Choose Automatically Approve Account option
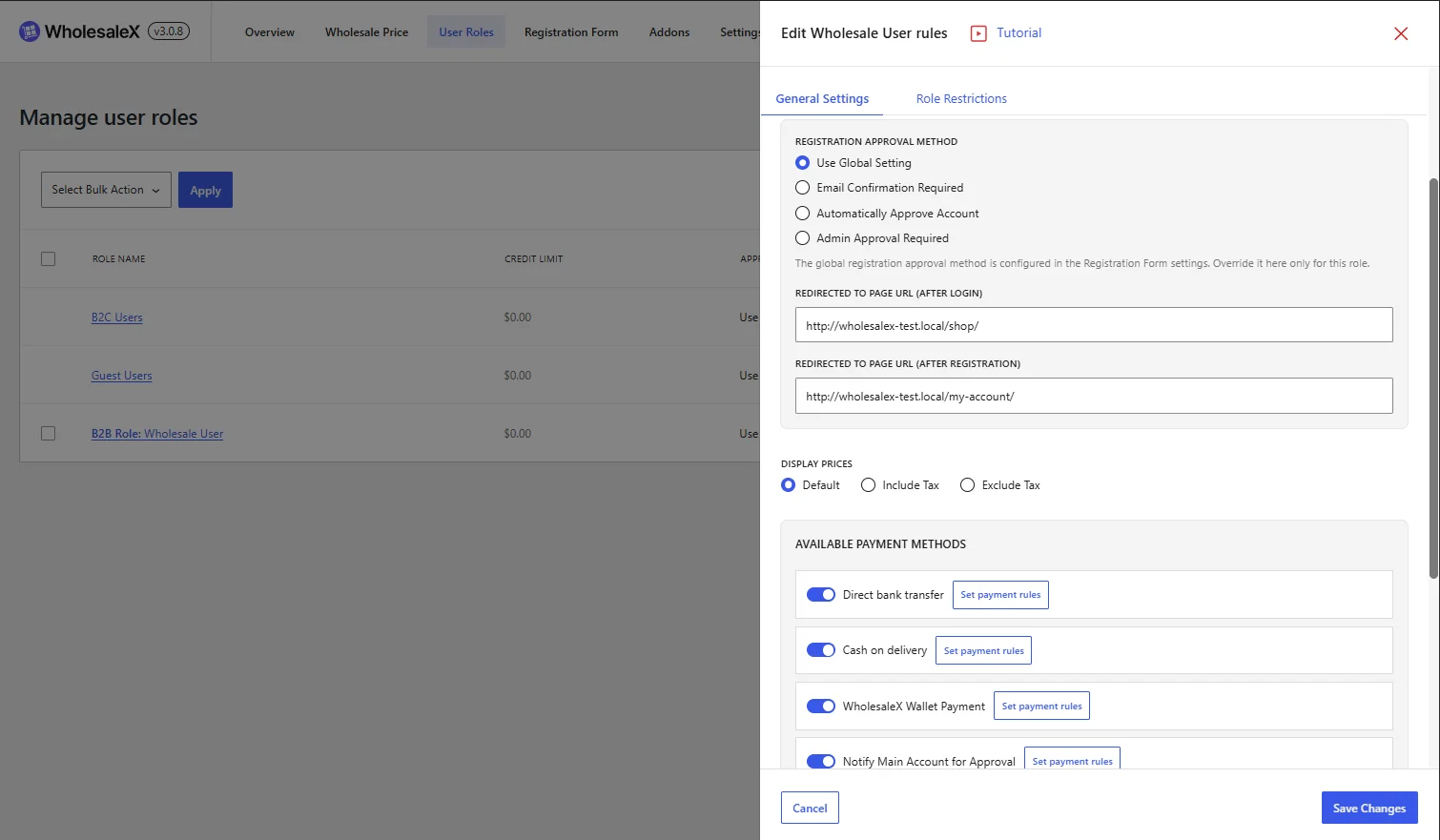1440x840 pixels. [x=802, y=214]
